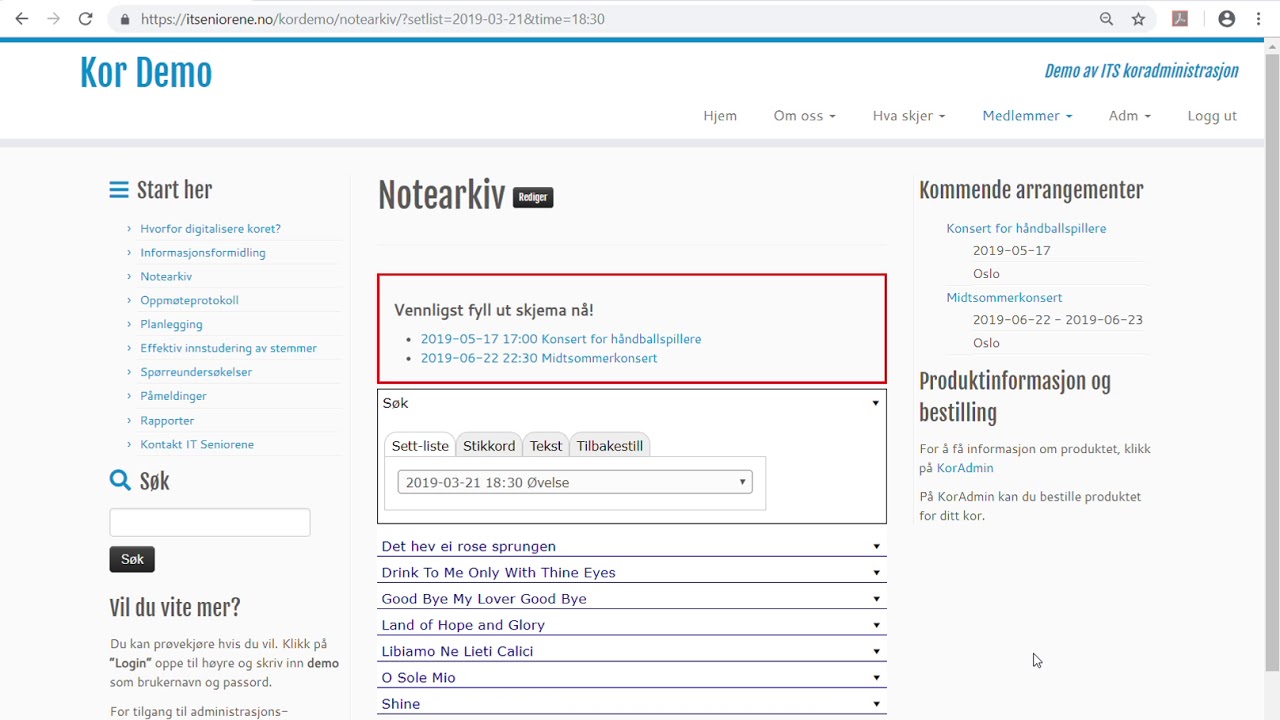Image resolution: width=1280 pixels, height=720 pixels.
Task: Open the Hva skjer dropdown menu
Action: pos(908,116)
